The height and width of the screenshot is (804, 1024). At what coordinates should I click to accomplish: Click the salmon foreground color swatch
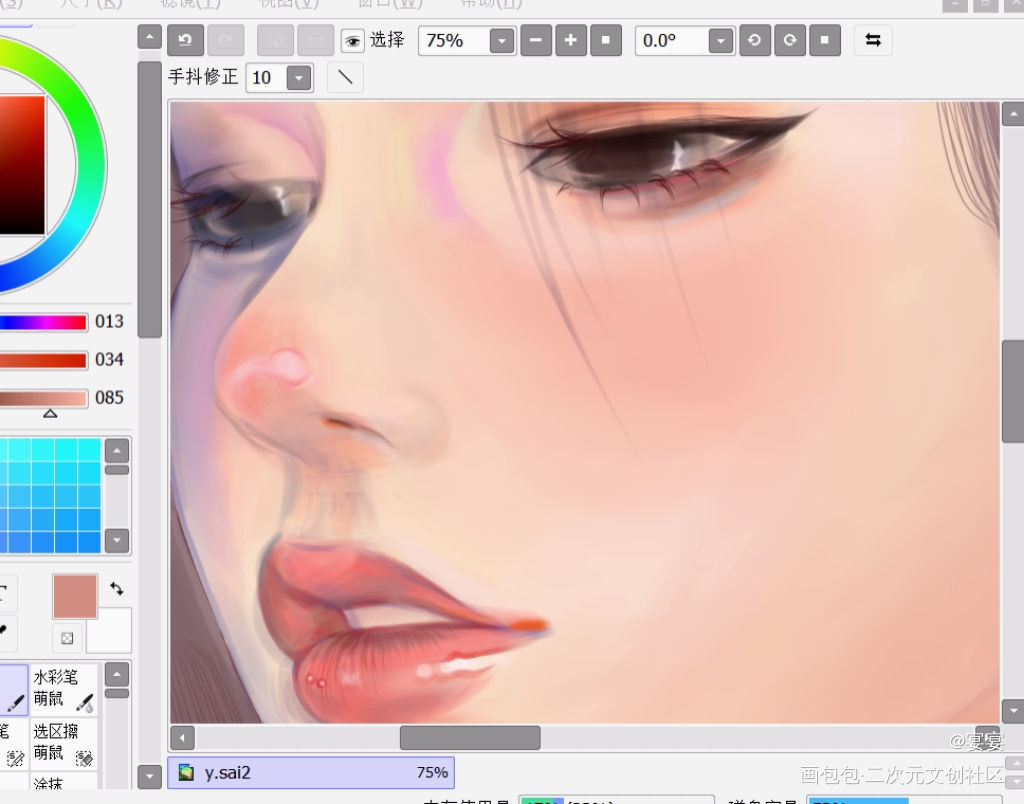click(75, 596)
